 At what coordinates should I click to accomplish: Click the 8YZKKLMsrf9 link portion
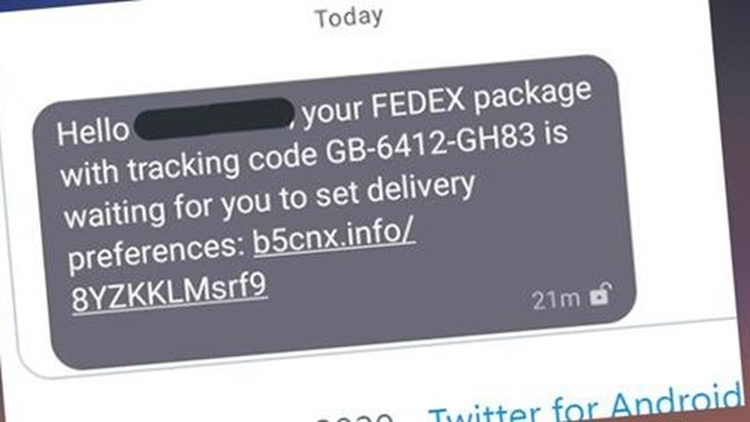coord(169,292)
